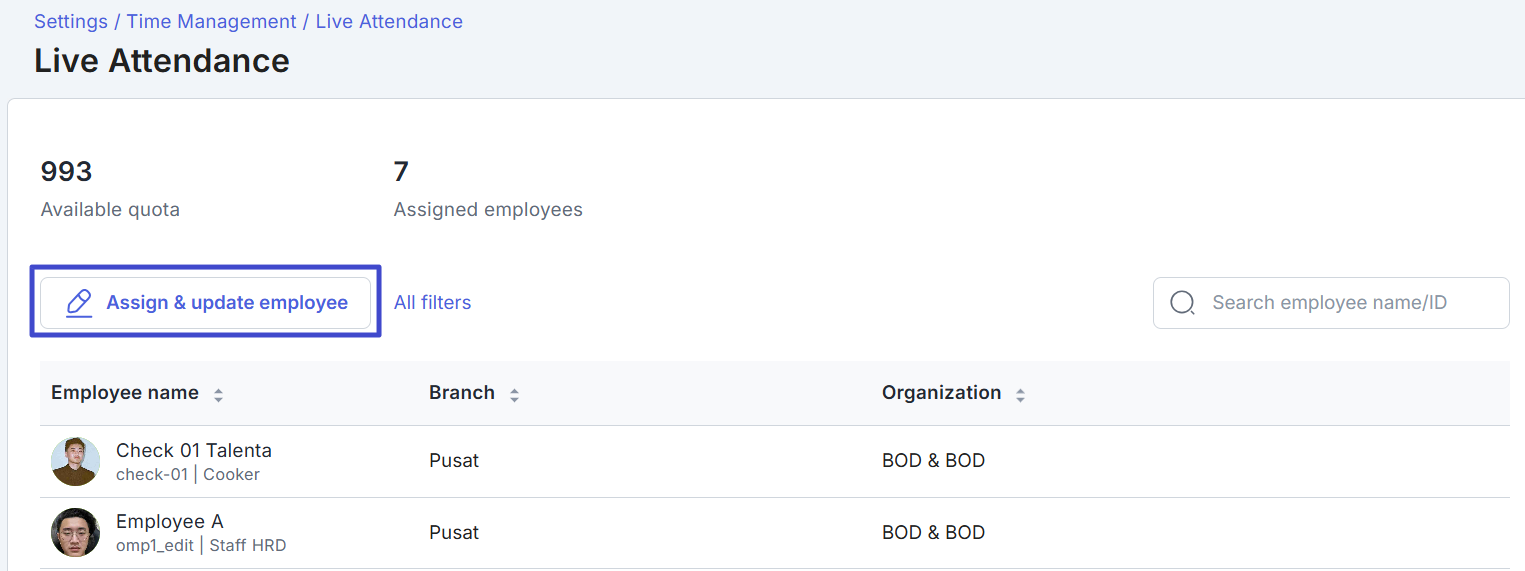Click sort arrows beside Organization column

click(x=1020, y=395)
